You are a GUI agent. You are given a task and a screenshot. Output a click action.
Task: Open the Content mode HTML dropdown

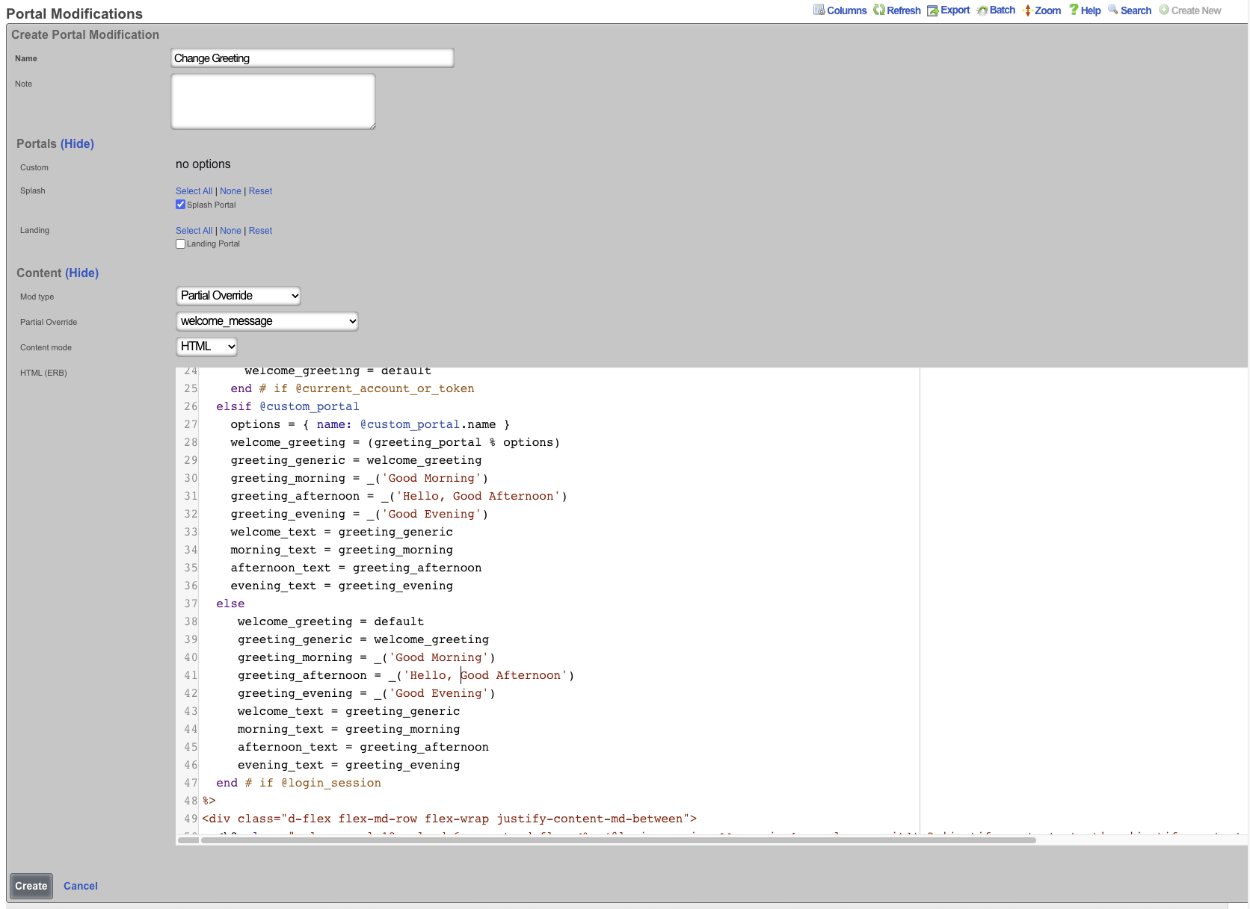tap(207, 346)
